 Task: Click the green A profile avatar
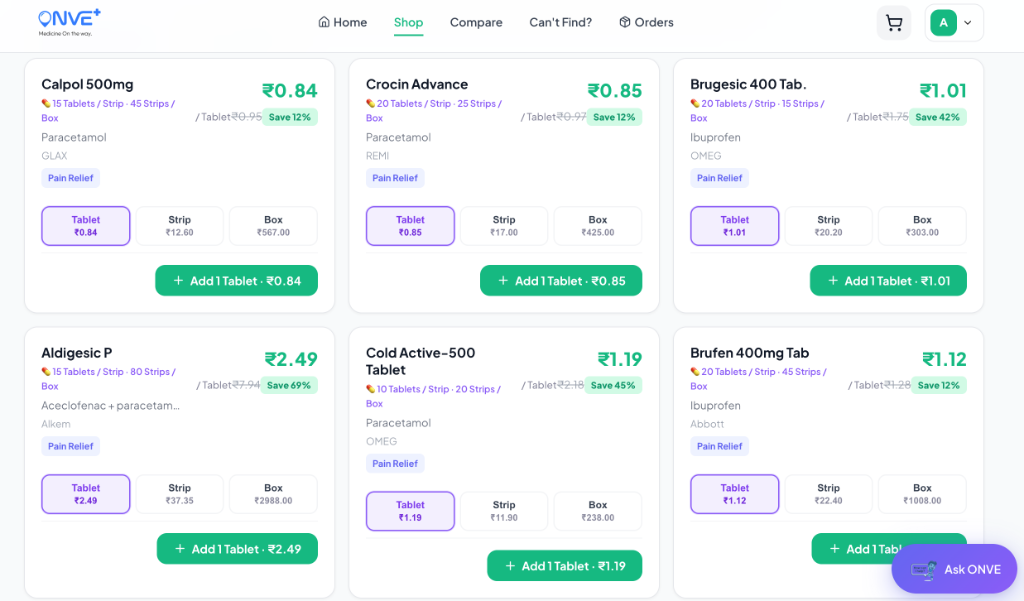point(943,23)
